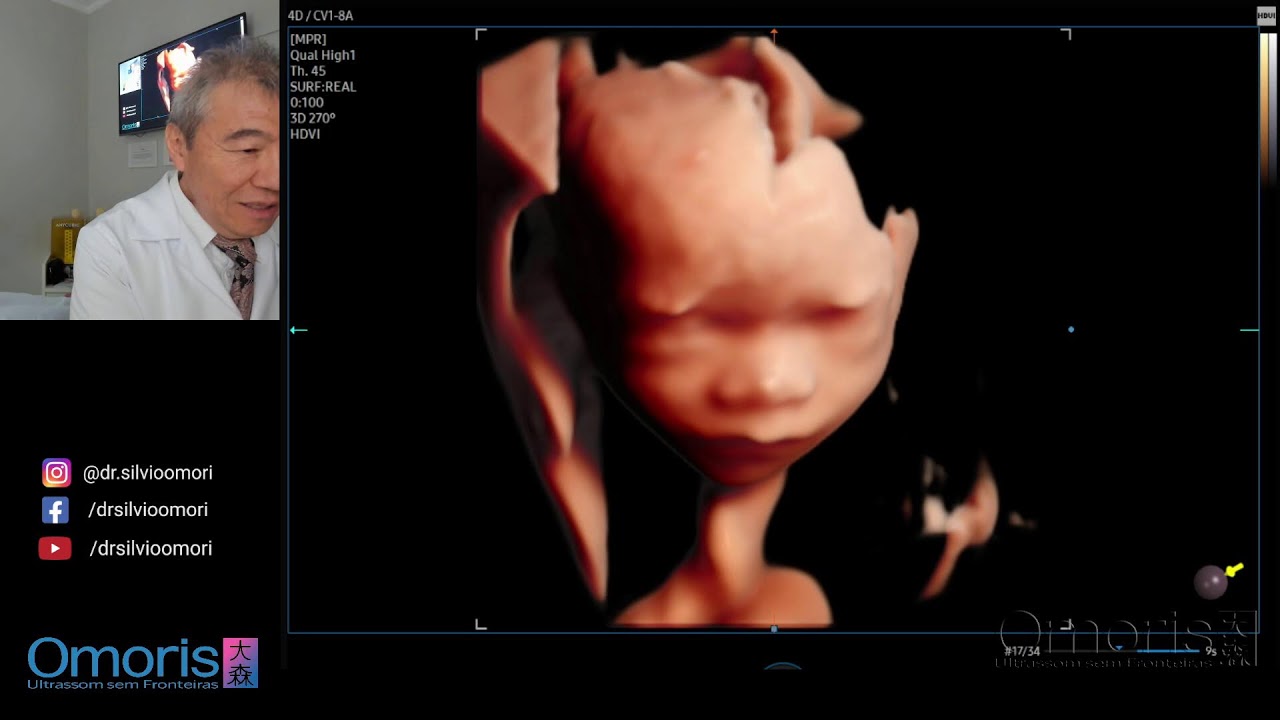This screenshot has height=720, width=1280.
Task: Click the "Ultrassom sem Fronteiras" tagline at bottom left
Action: tap(122, 685)
